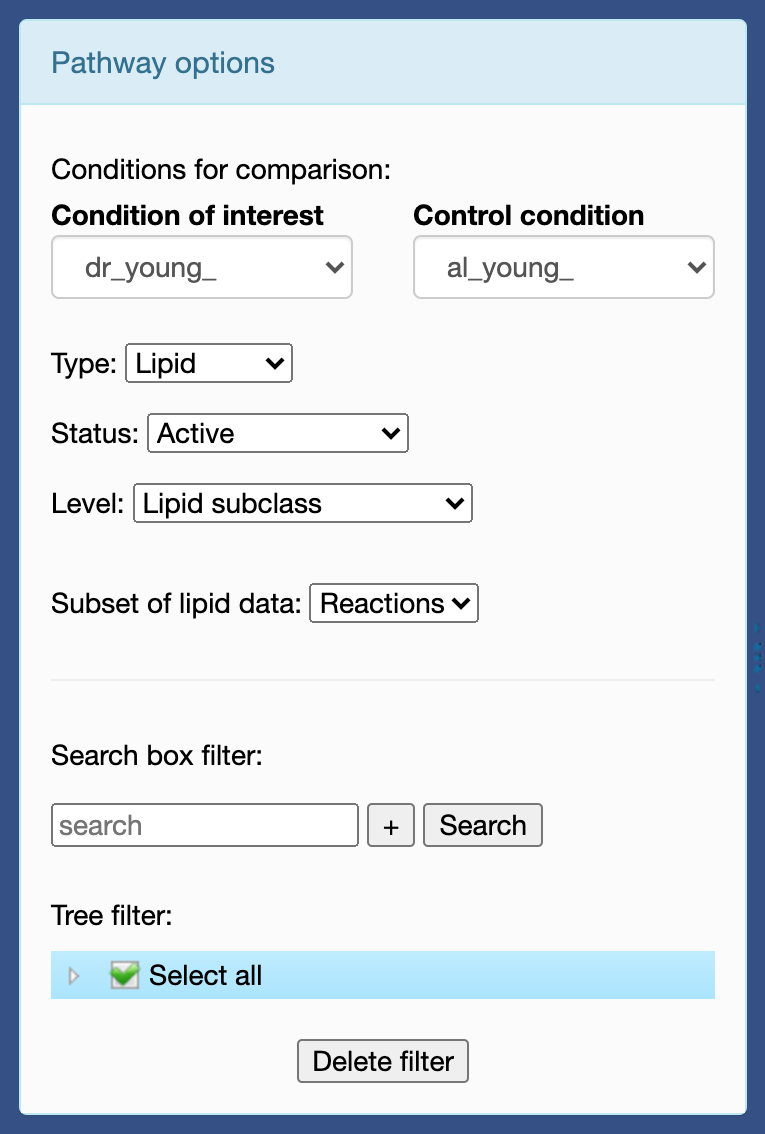Click the 'Control condition' bold label
765x1134 pixels.
(528, 216)
